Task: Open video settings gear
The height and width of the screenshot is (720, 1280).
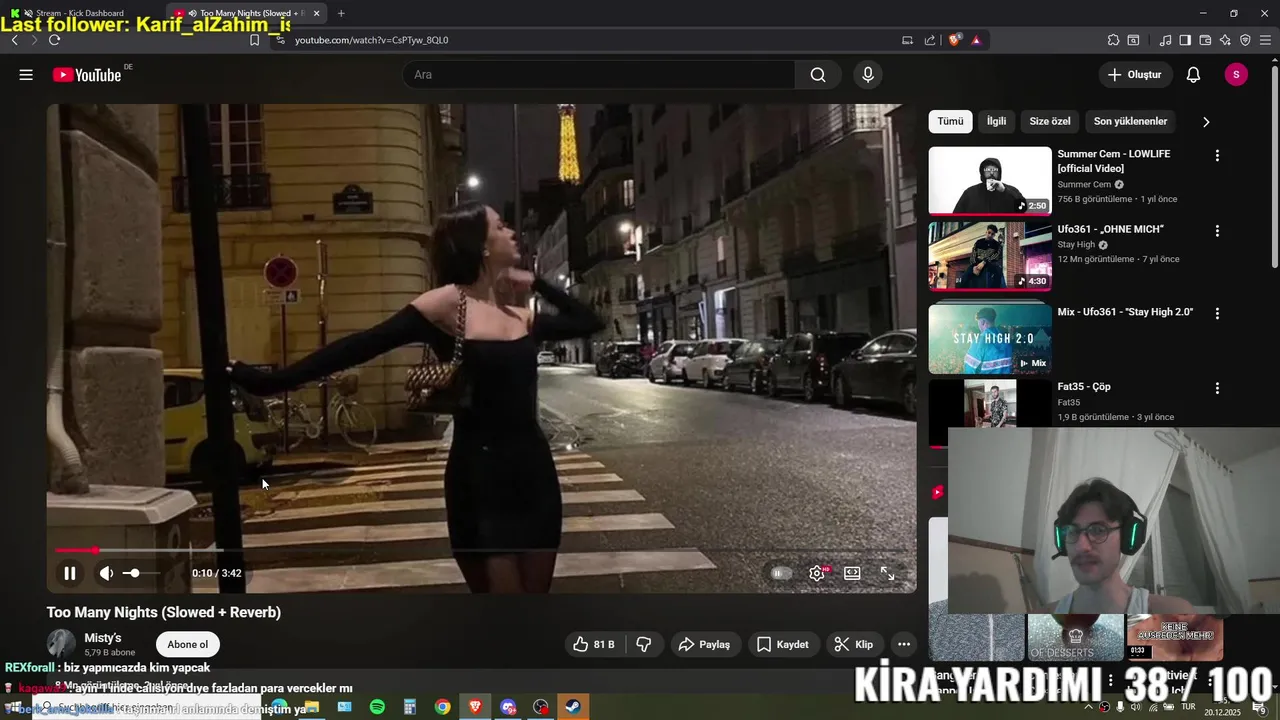Action: point(817,573)
